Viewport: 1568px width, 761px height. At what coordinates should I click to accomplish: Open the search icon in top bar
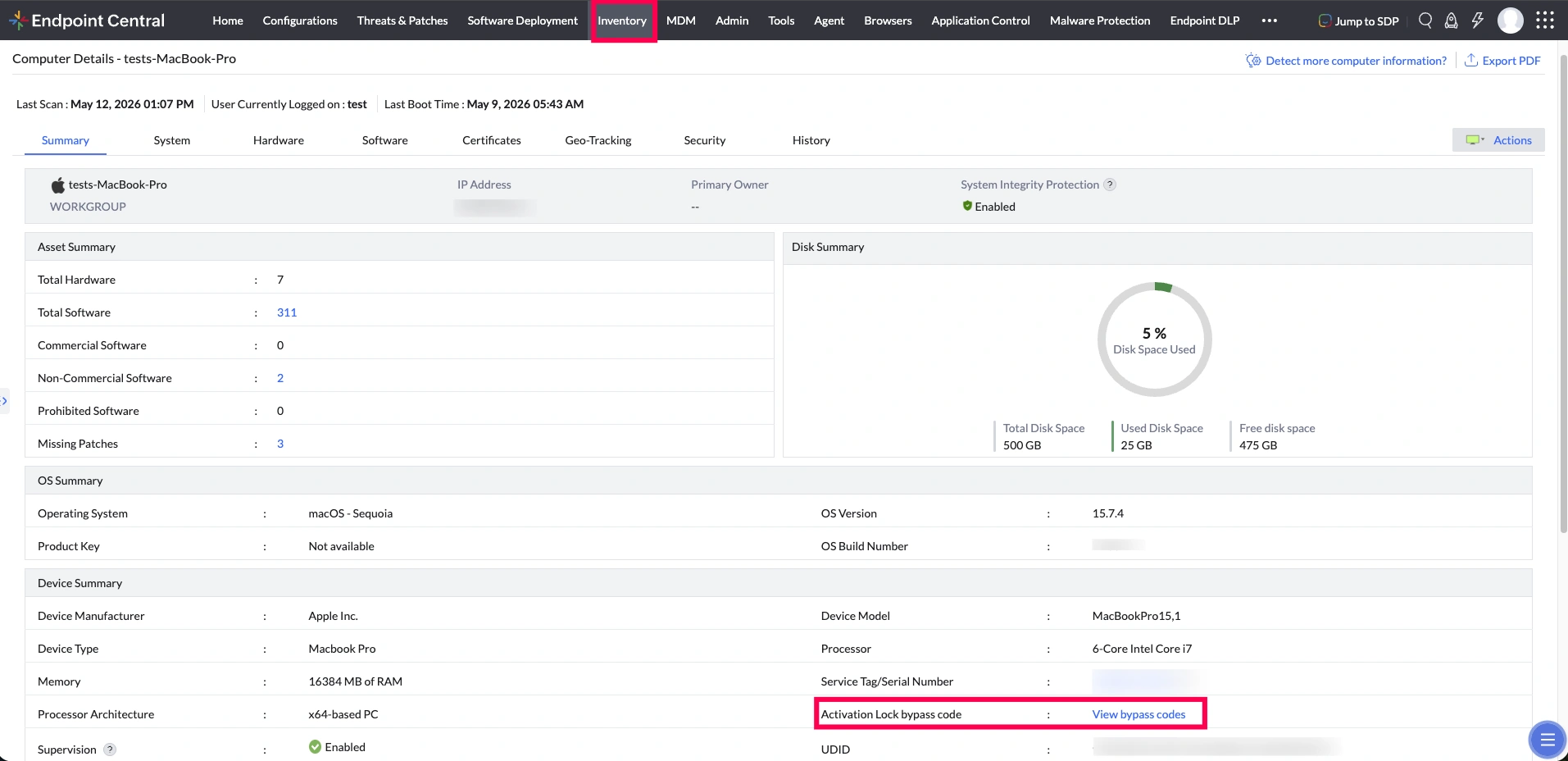[x=1425, y=21]
